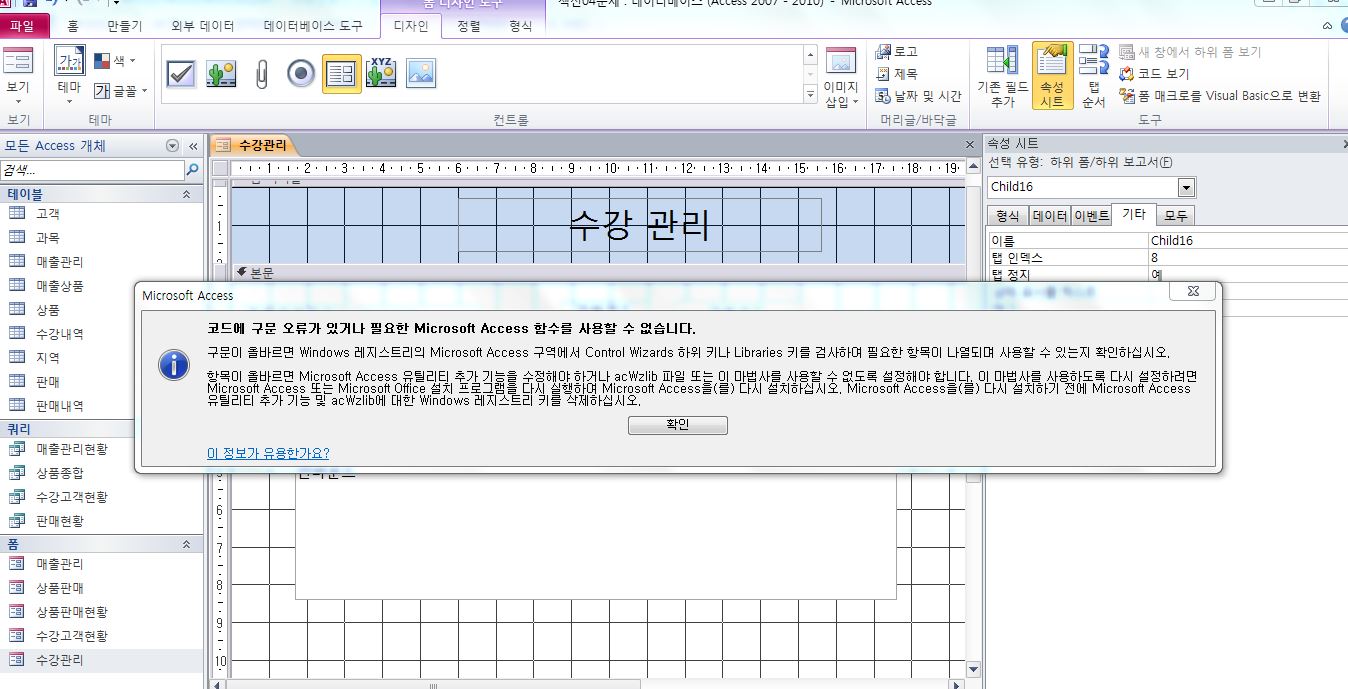The image size is (1348, 689).
Task: Click the 이 정보가 유용한가요? link
Action: click(268, 453)
